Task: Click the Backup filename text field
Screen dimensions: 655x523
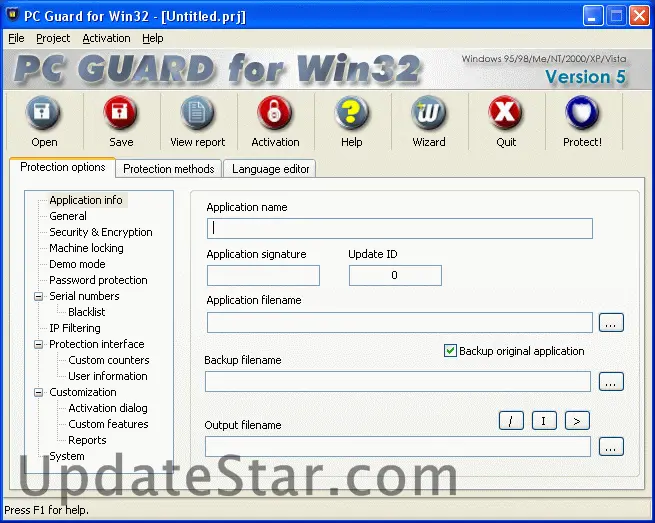Action: click(398, 381)
